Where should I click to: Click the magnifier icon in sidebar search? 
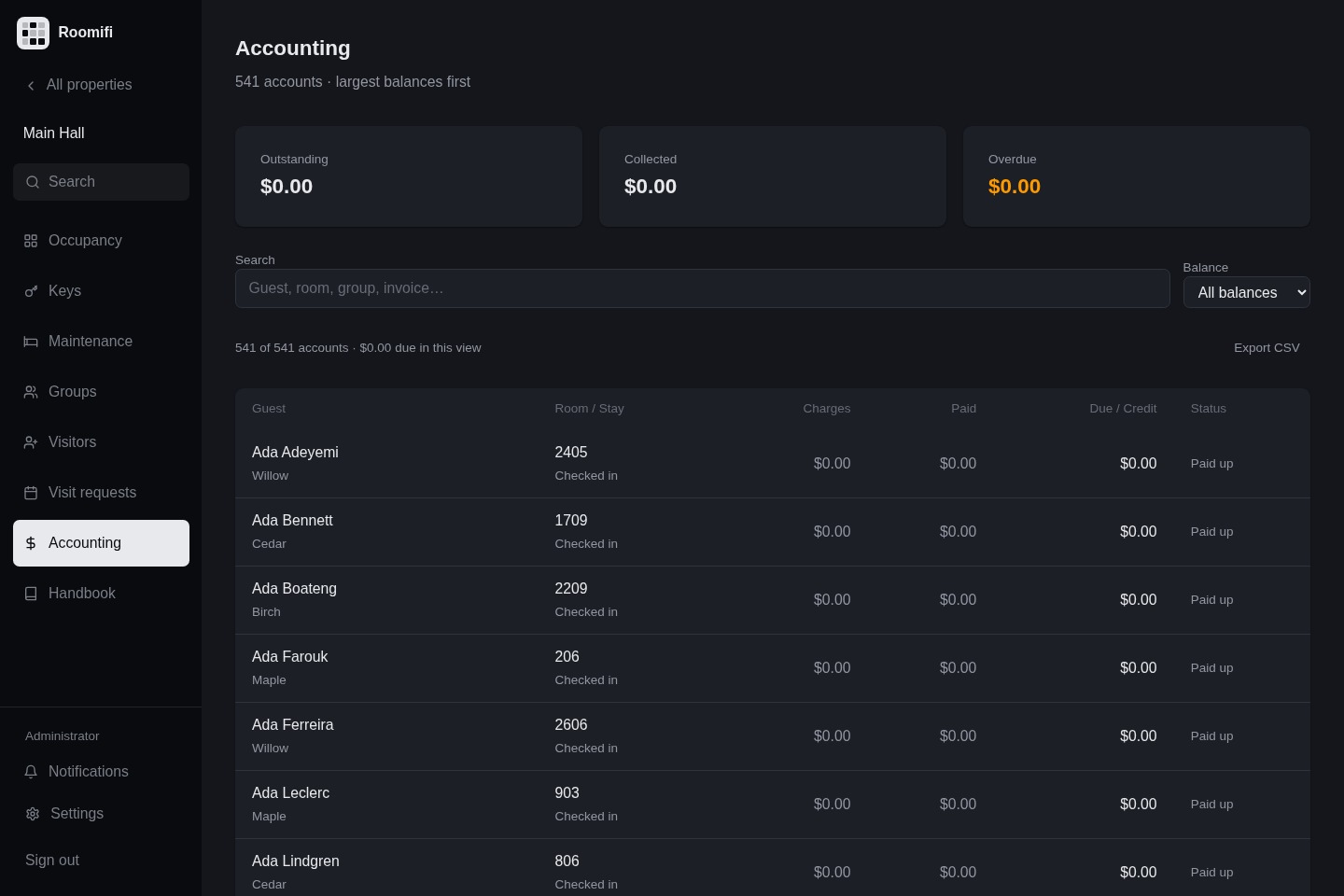(x=33, y=182)
